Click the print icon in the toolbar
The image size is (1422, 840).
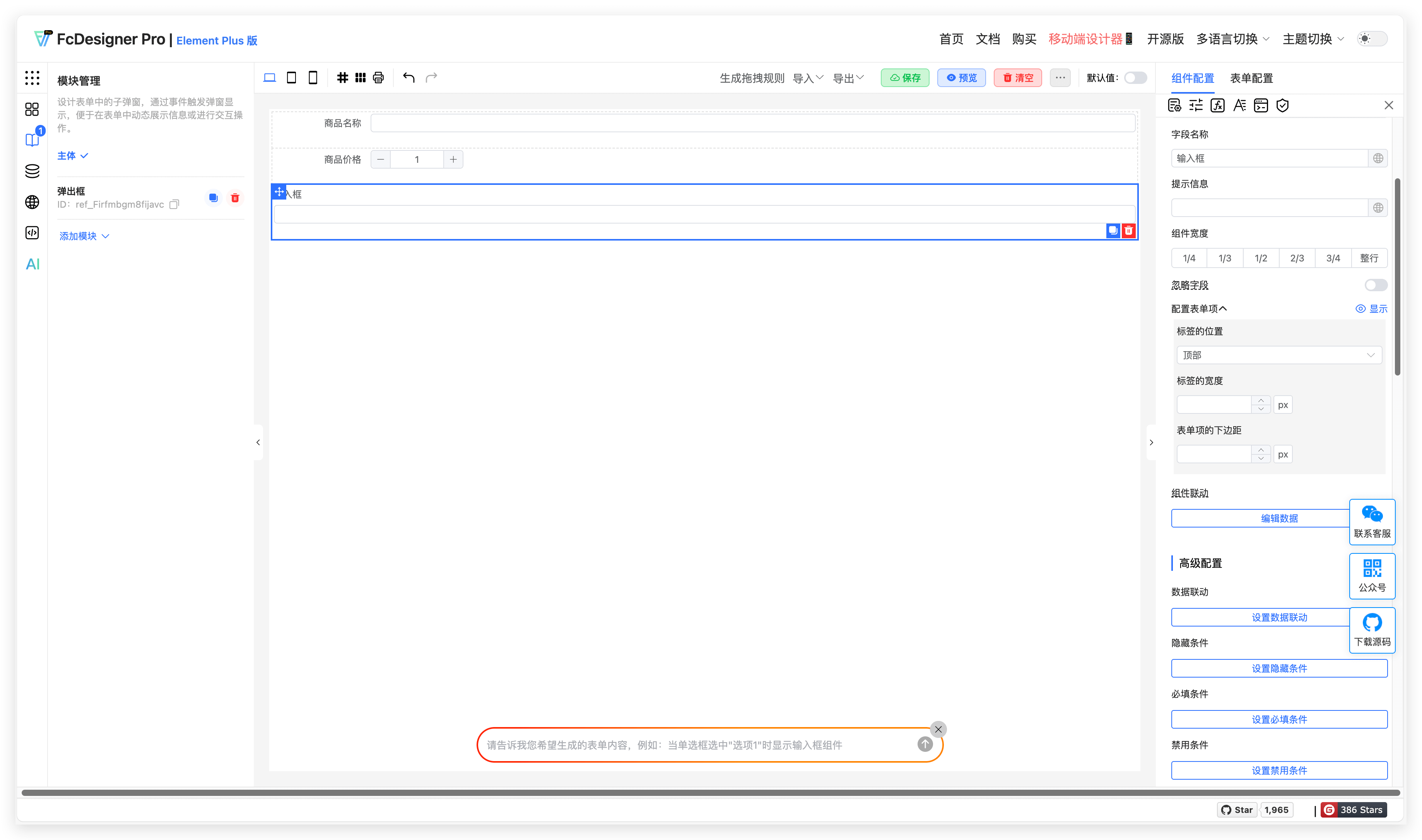pos(378,78)
